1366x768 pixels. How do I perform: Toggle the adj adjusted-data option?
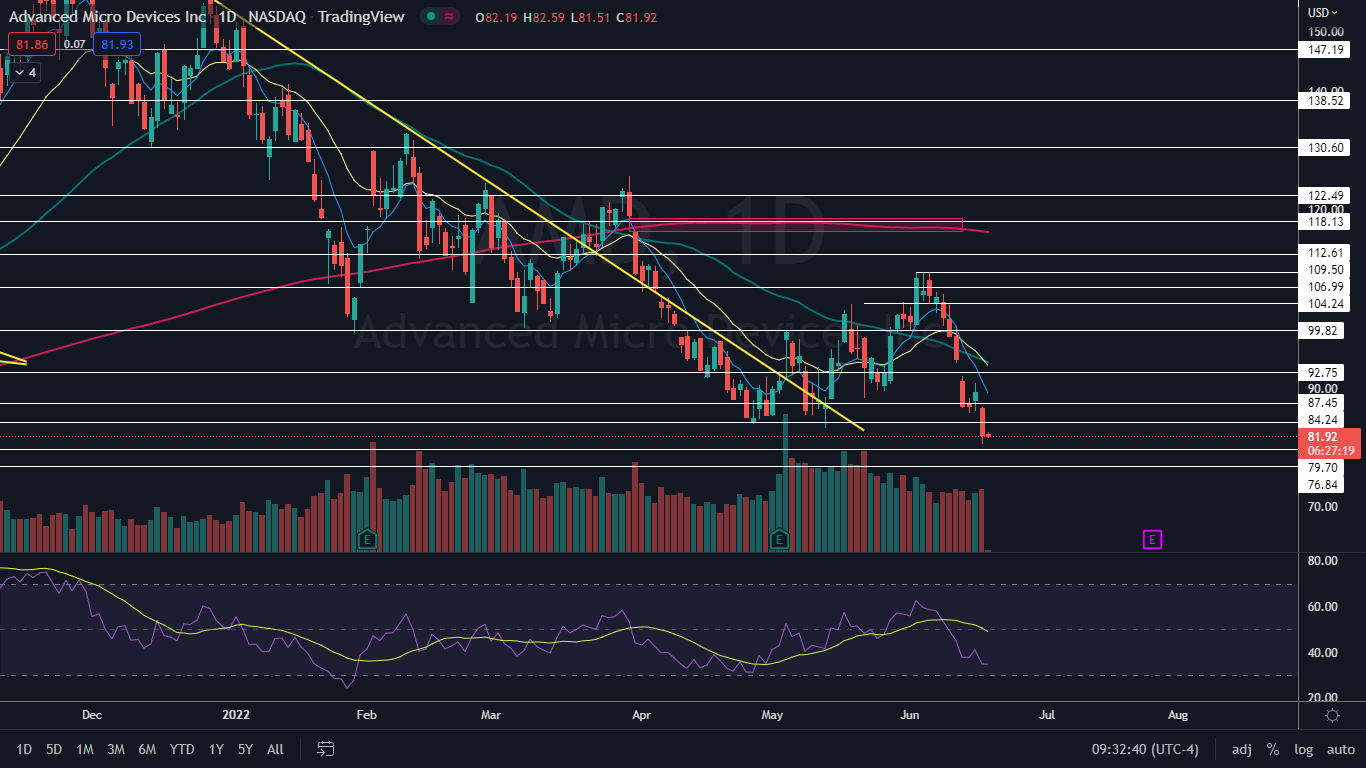pos(1241,749)
